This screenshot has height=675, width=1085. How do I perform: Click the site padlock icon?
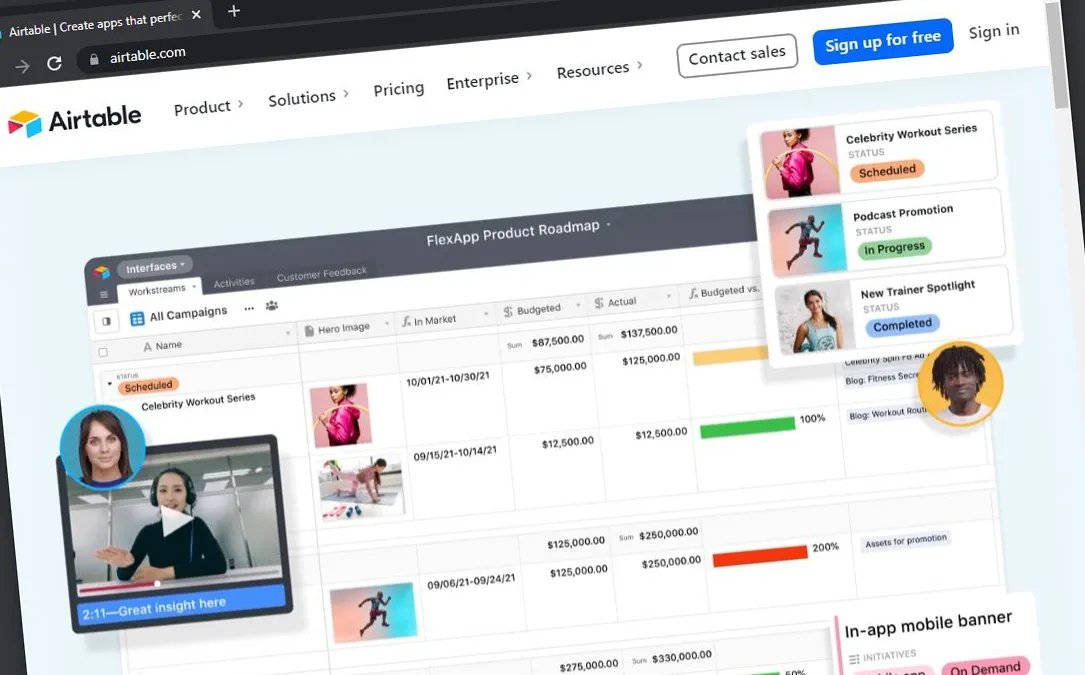pos(94,60)
